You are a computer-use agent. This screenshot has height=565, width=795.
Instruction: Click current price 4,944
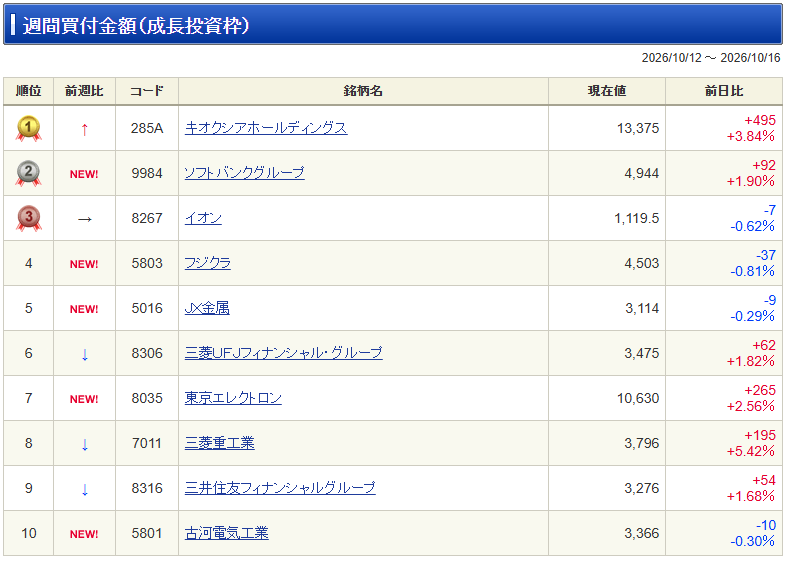coord(641,173)
